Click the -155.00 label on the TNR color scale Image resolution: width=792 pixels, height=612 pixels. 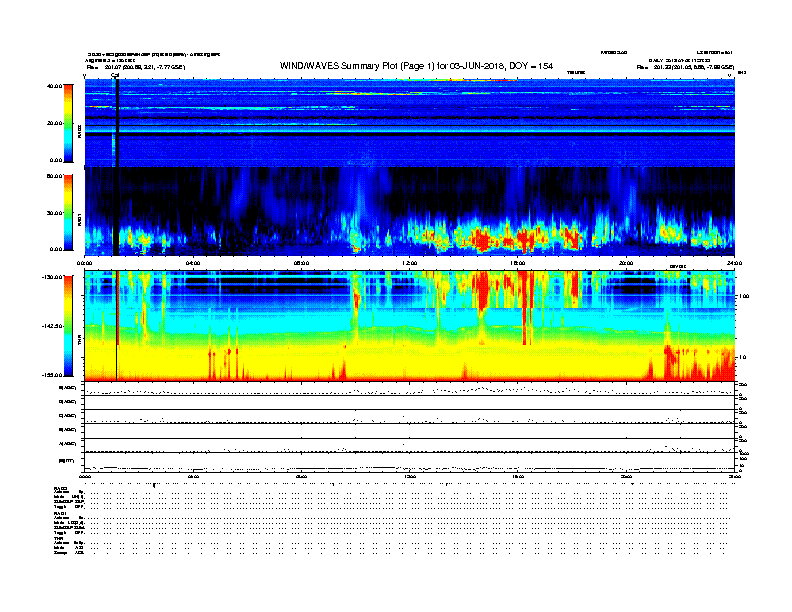52,375
